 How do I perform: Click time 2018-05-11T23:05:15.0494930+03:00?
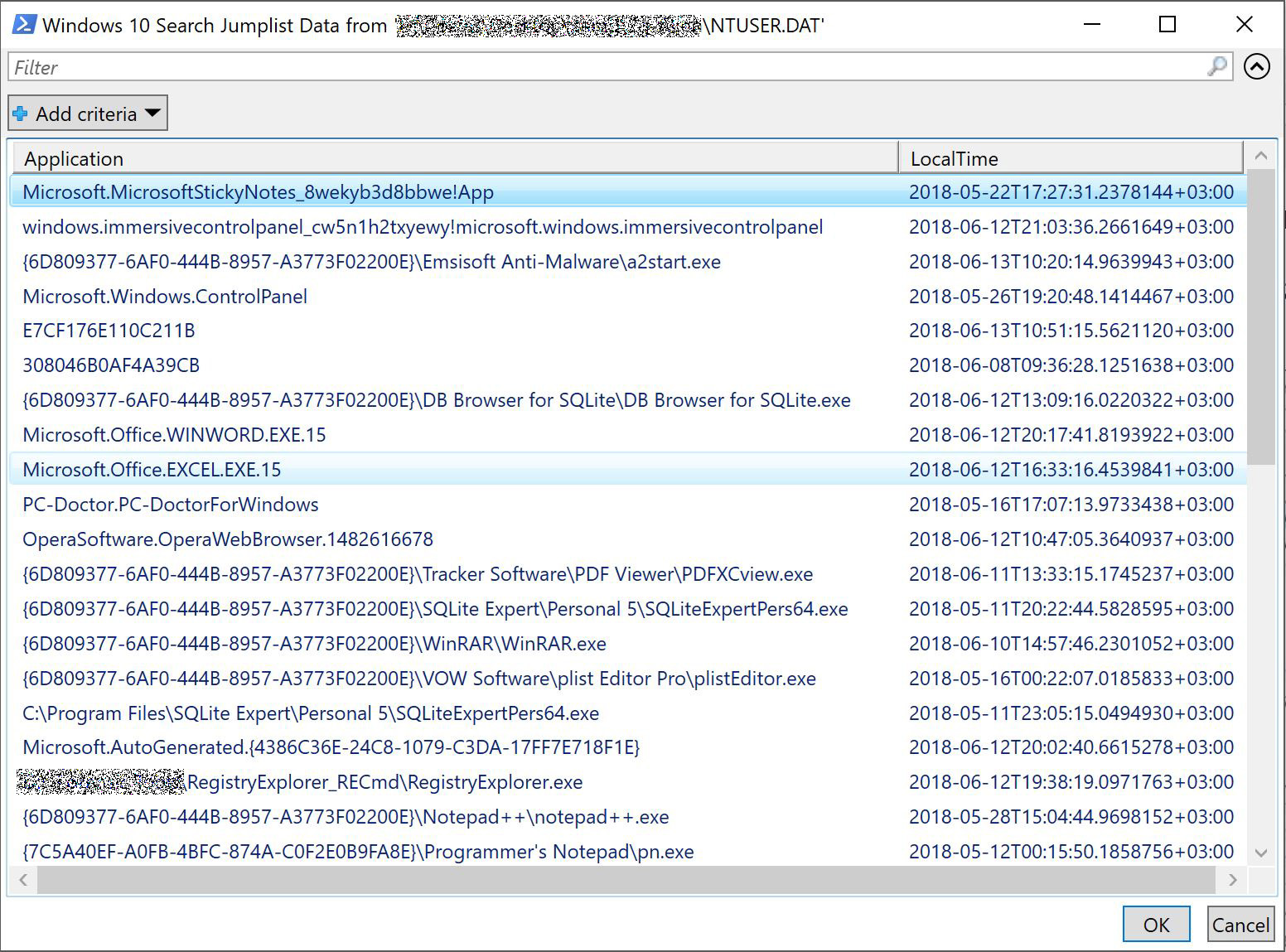(1071, 713)
